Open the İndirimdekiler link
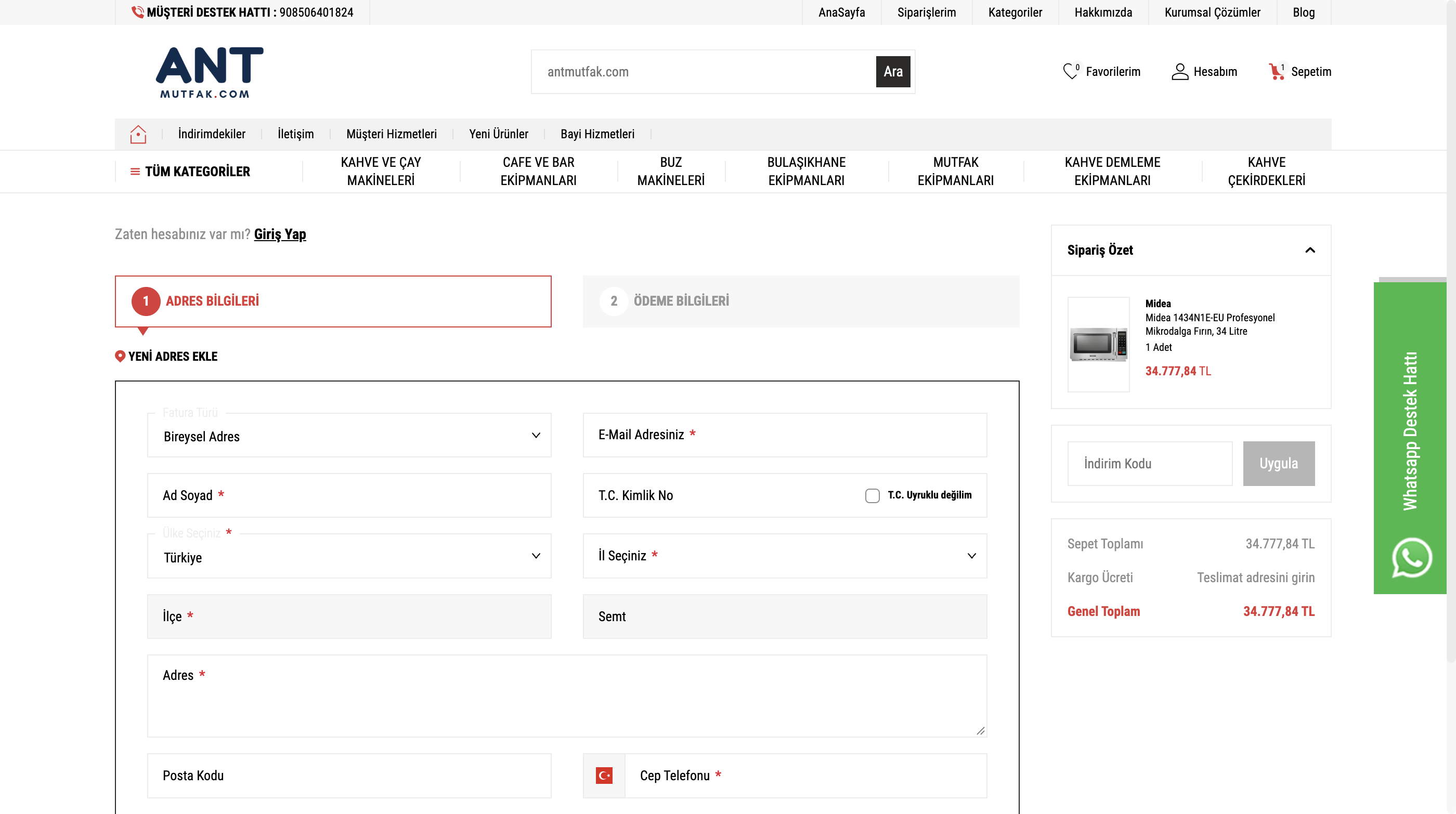The width and height of the screenshot is (1456, 814). click(x=212, y=134)
